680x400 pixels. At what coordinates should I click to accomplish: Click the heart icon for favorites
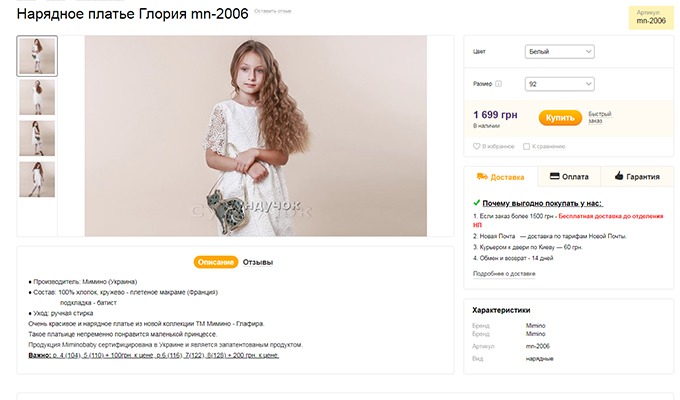[x=476, y=146]
